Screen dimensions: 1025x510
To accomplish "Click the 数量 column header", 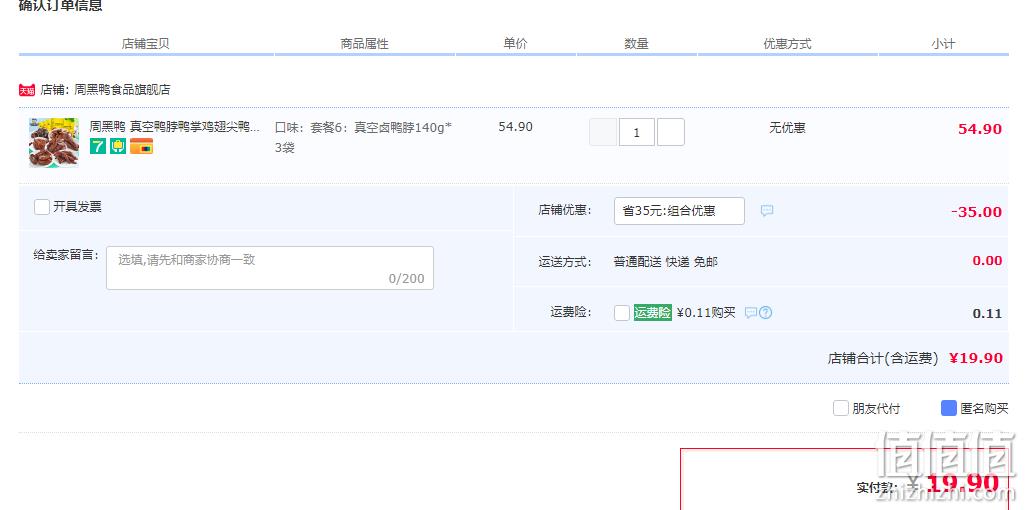I will (637, 44).
